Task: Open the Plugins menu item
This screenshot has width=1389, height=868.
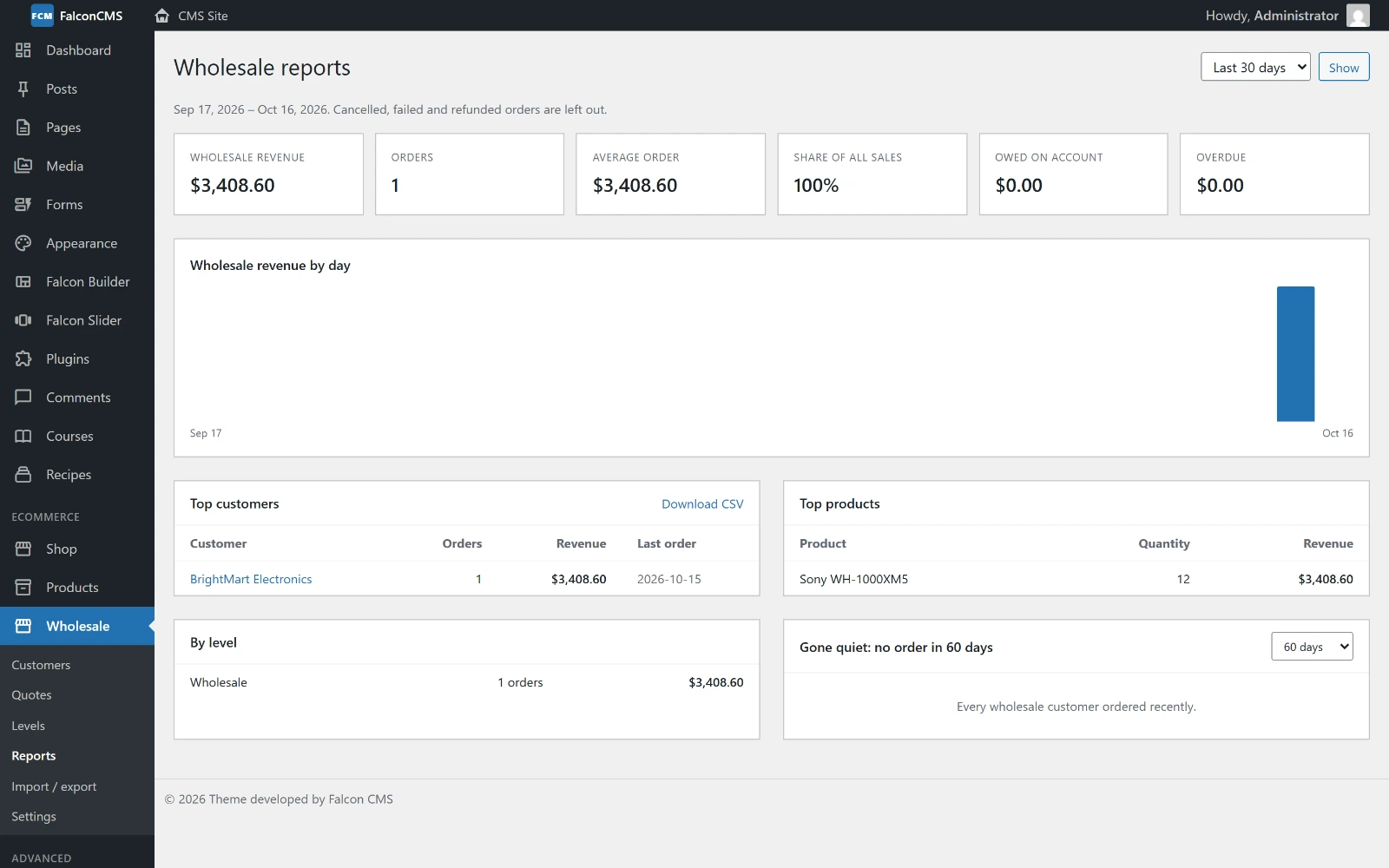Action: coord(77,359)
